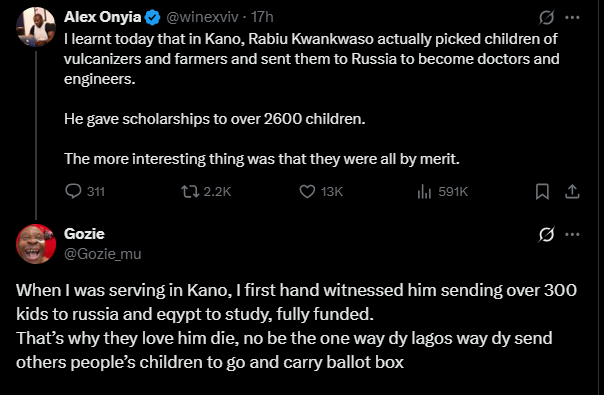Click the Grok icon on Gozie's tweet
Image resolution: width=604 pixels, height=395 pixels.
coord(546,234)
